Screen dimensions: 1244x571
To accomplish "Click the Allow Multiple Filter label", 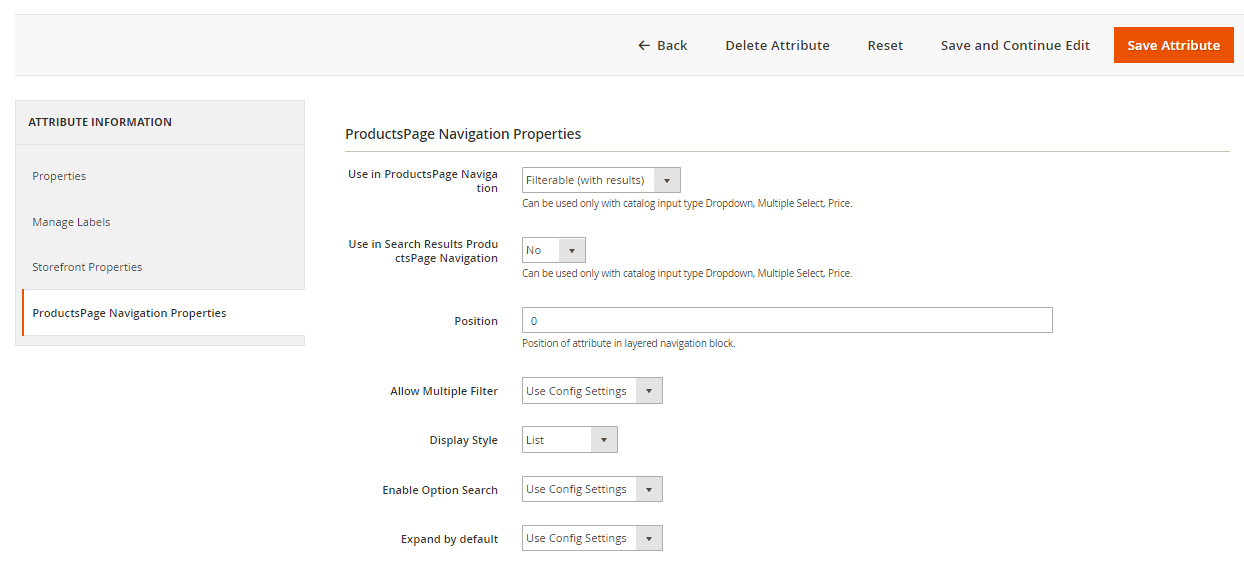I will click(443, 391).
